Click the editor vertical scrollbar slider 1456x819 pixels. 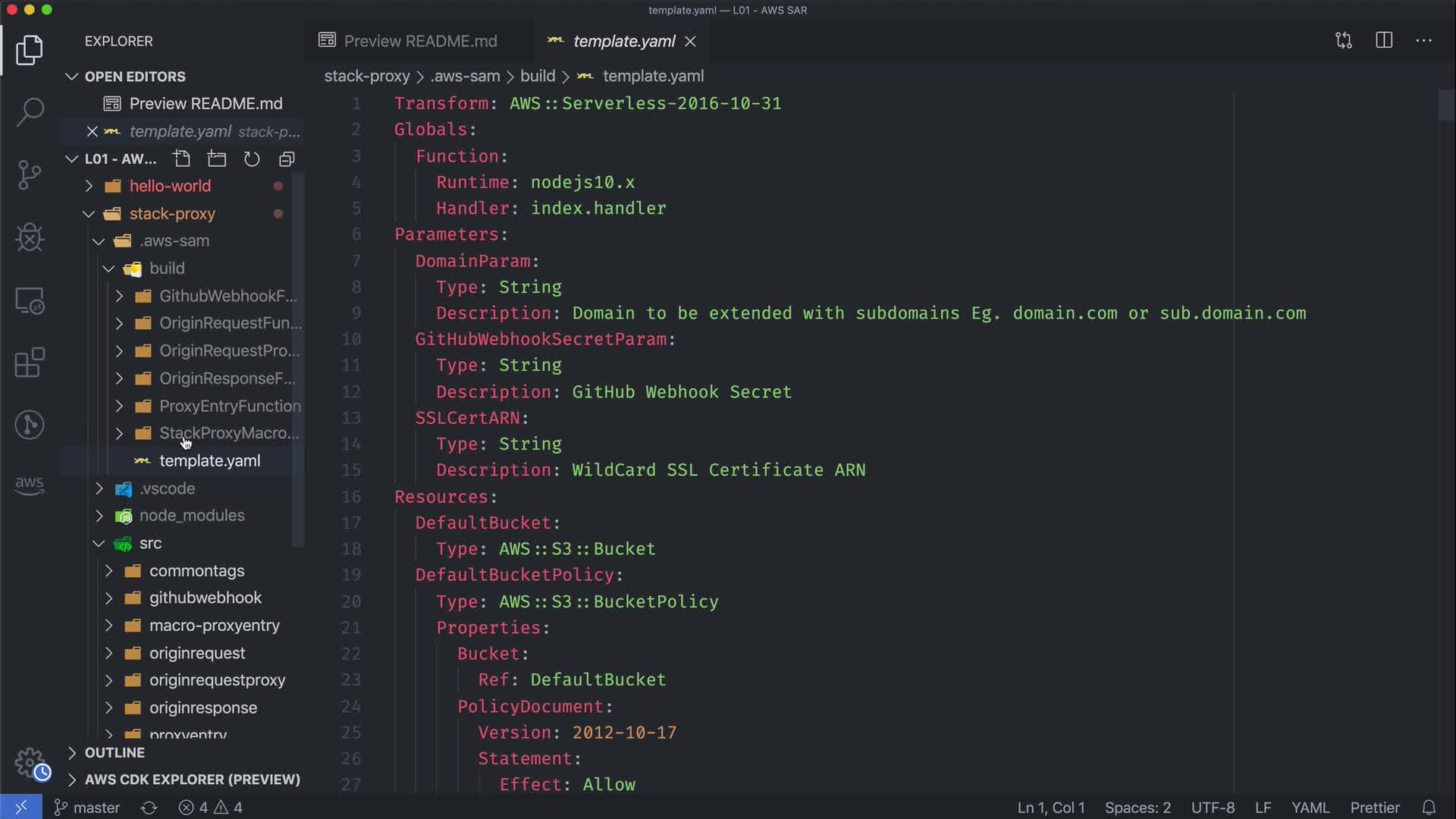click(1445, 105)
